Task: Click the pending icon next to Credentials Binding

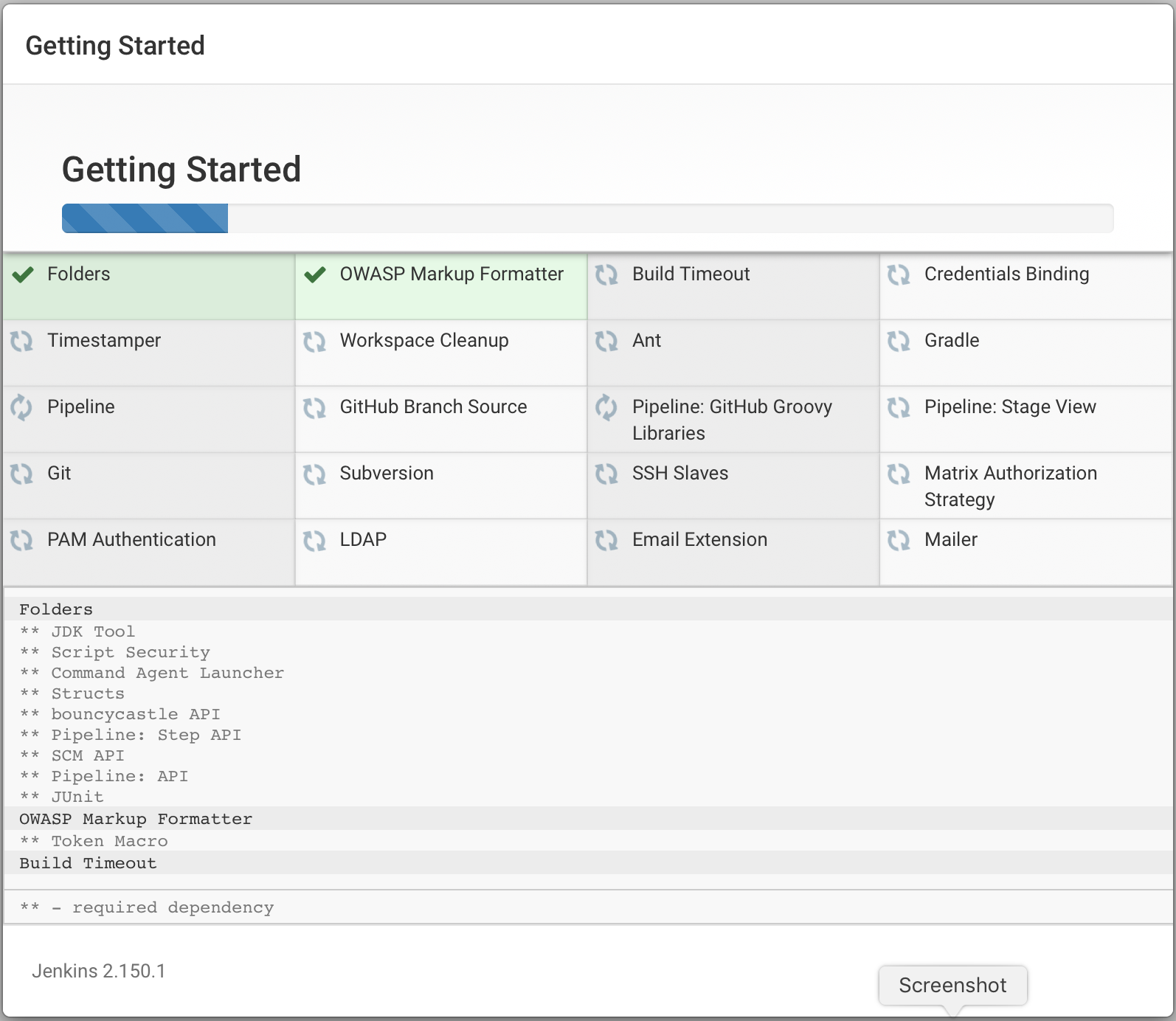Action: click(x=899, y=275)
